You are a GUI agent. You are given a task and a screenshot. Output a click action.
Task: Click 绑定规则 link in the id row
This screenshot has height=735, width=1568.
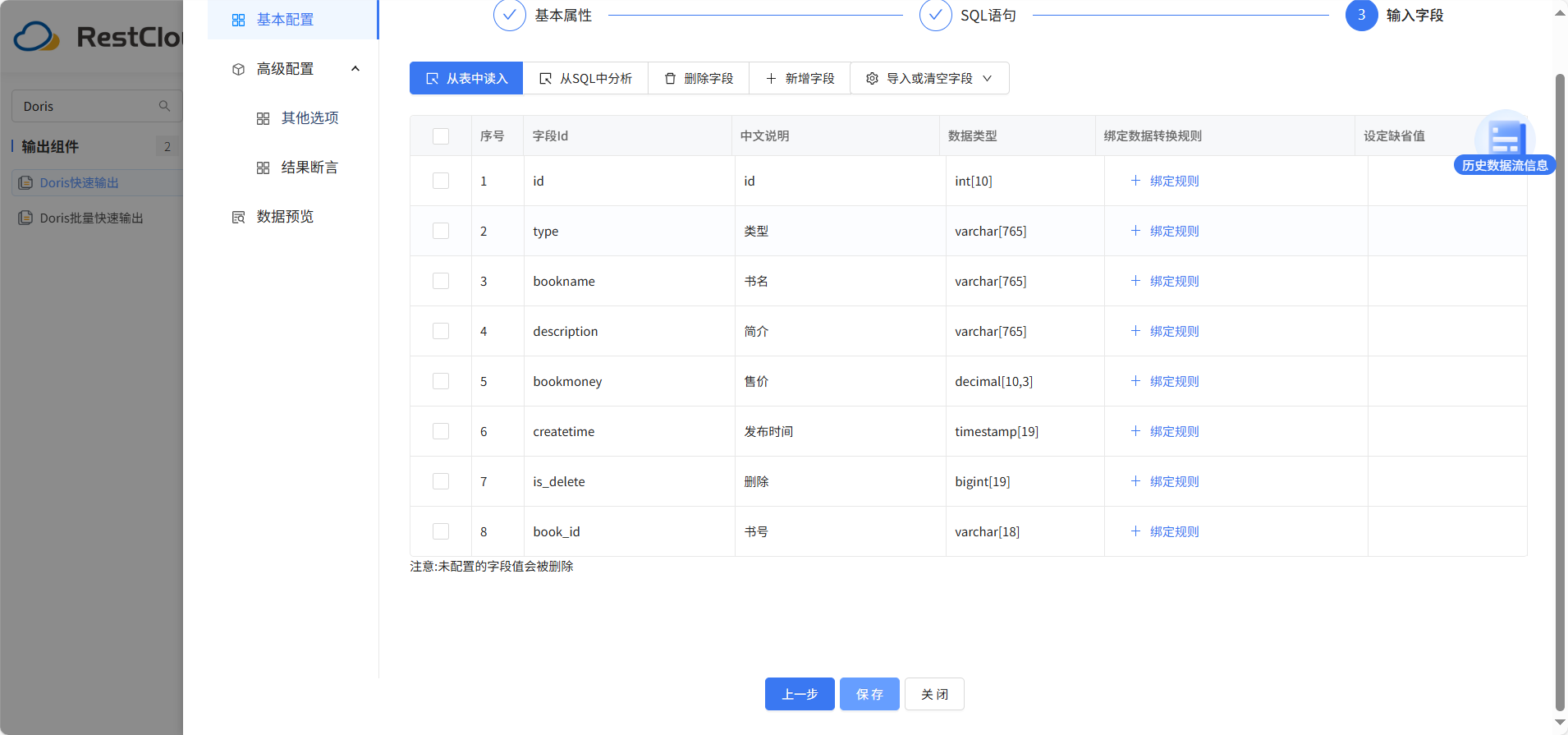coord(1165,181)
